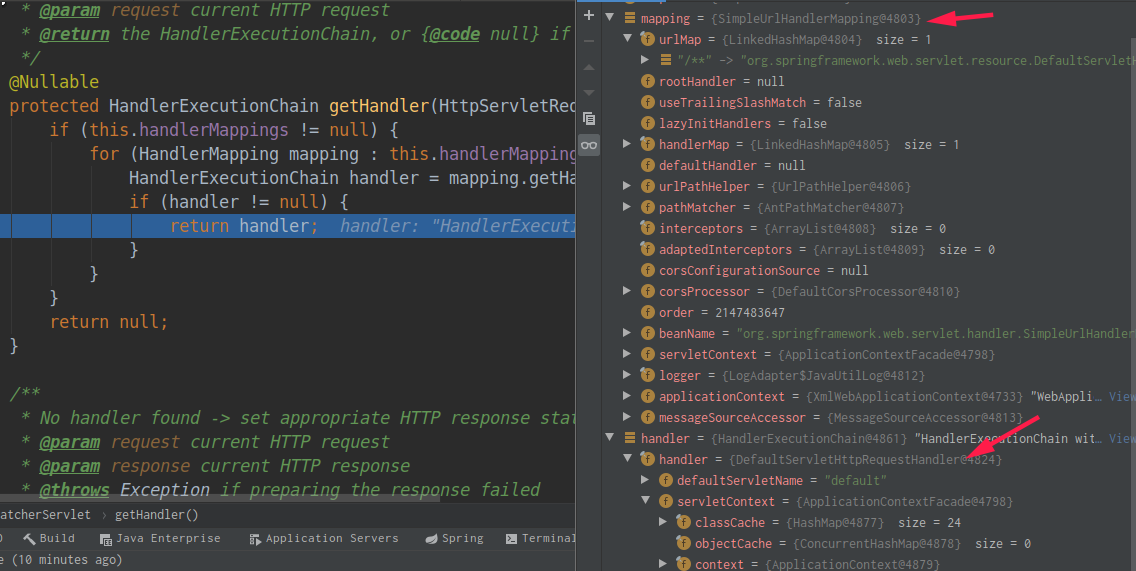Click the Spring leaf icon

(431, 539)
